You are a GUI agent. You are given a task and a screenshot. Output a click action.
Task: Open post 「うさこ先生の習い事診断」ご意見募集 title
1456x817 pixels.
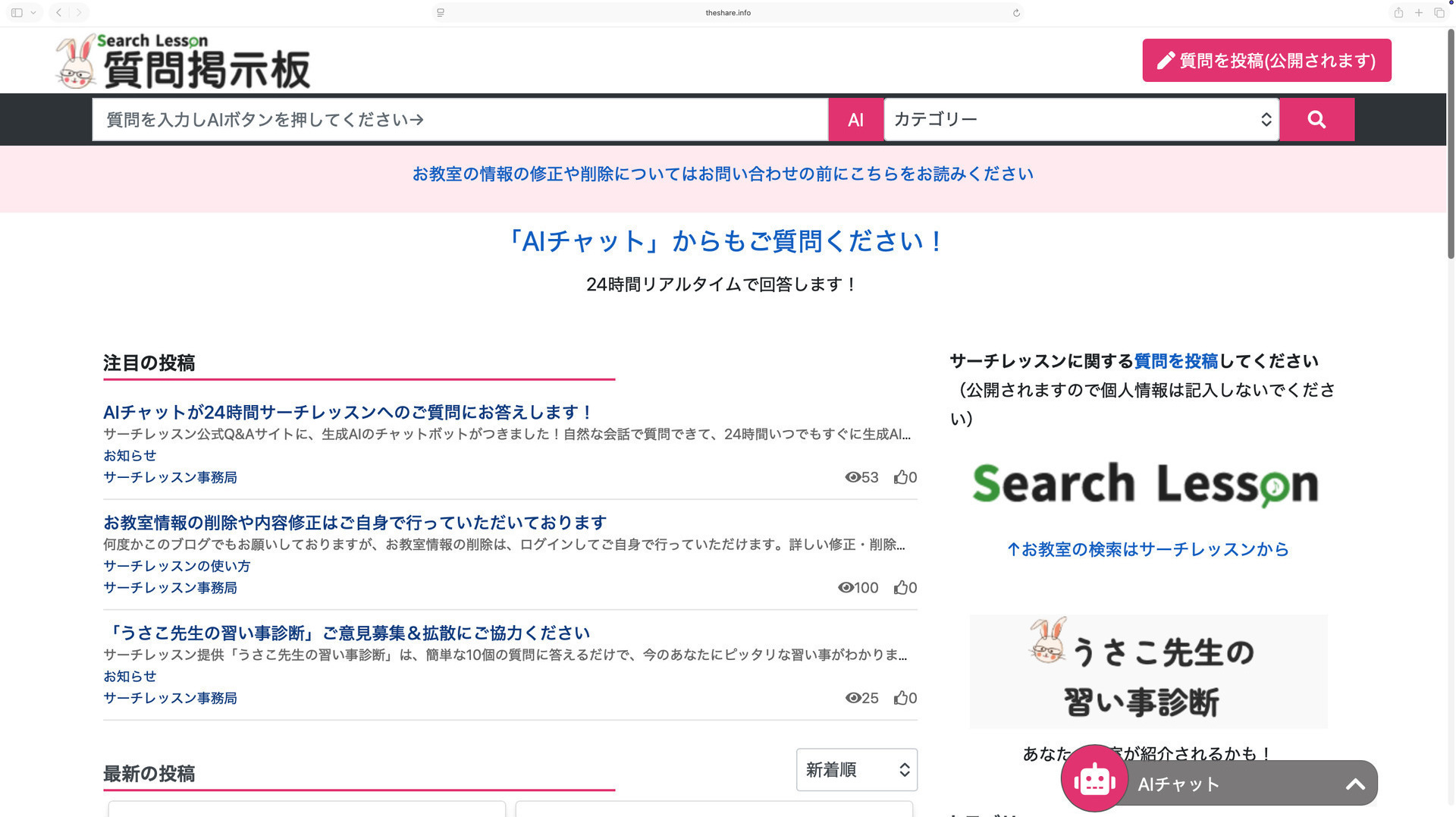(x=347, y=633)
